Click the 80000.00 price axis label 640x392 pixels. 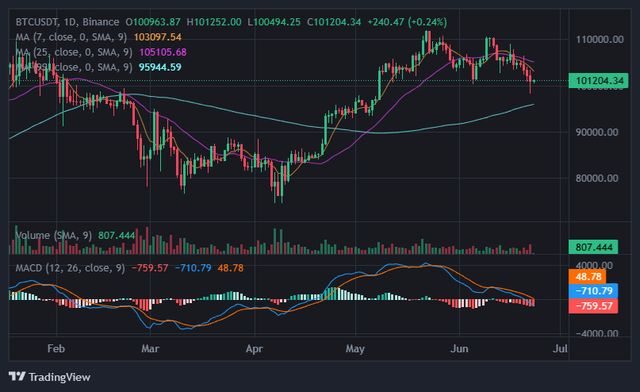[x=596, y=178]
